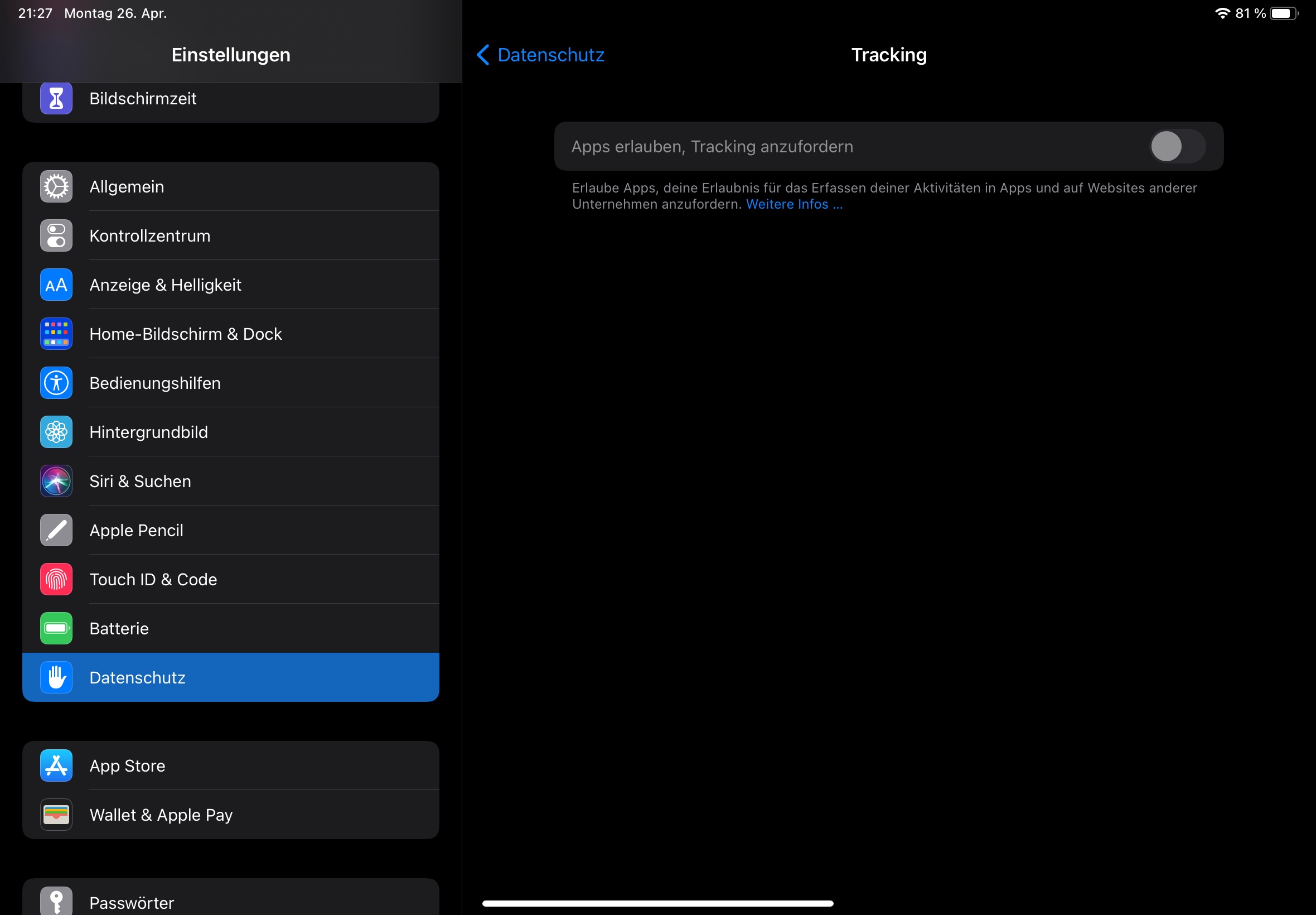Open Weitere Infos link

pyautogui.click(x=794, y=205)
